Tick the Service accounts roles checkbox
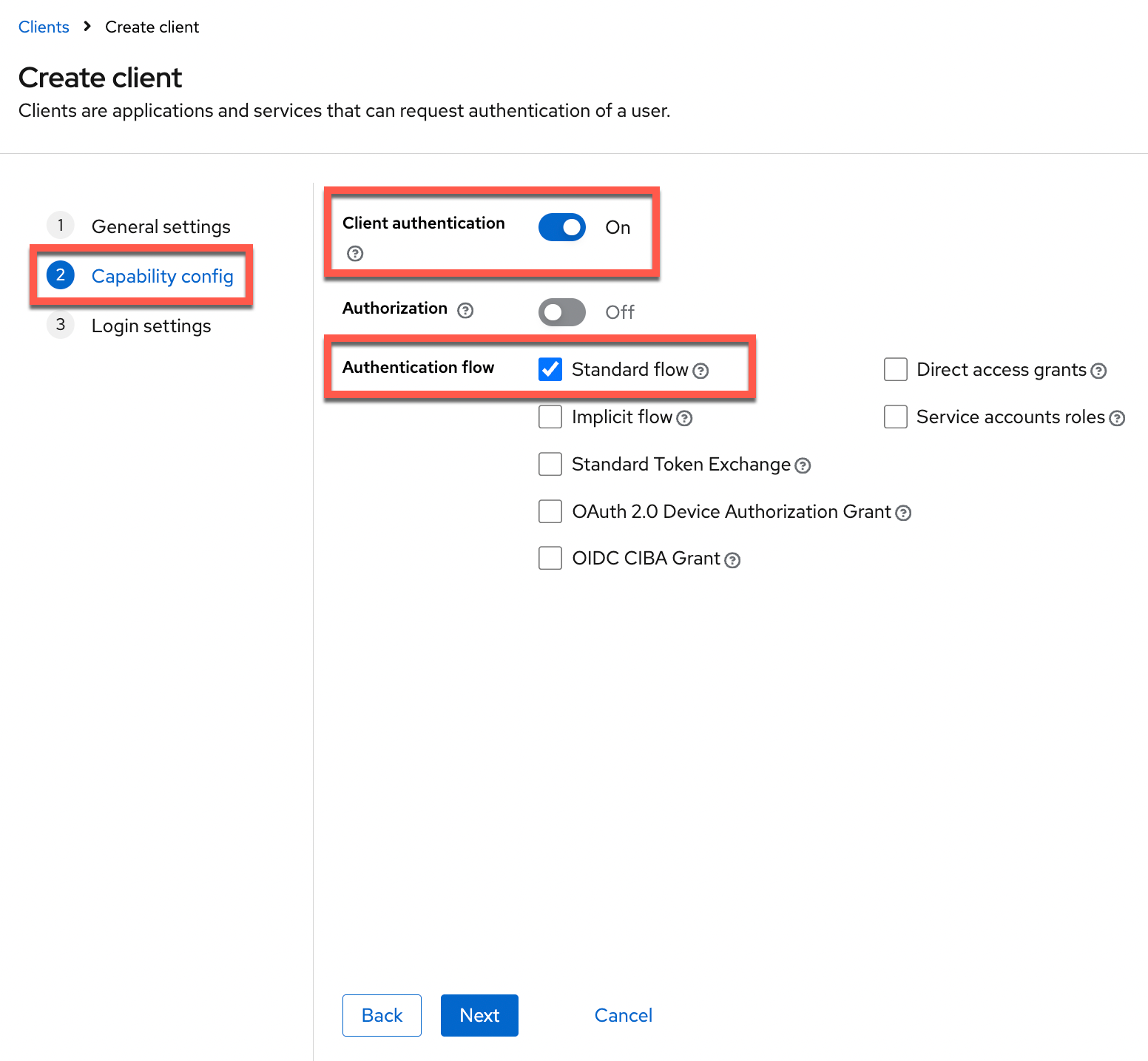Image resolution: width=1148 pixels, height=1061 pixels. pos(896,417)
